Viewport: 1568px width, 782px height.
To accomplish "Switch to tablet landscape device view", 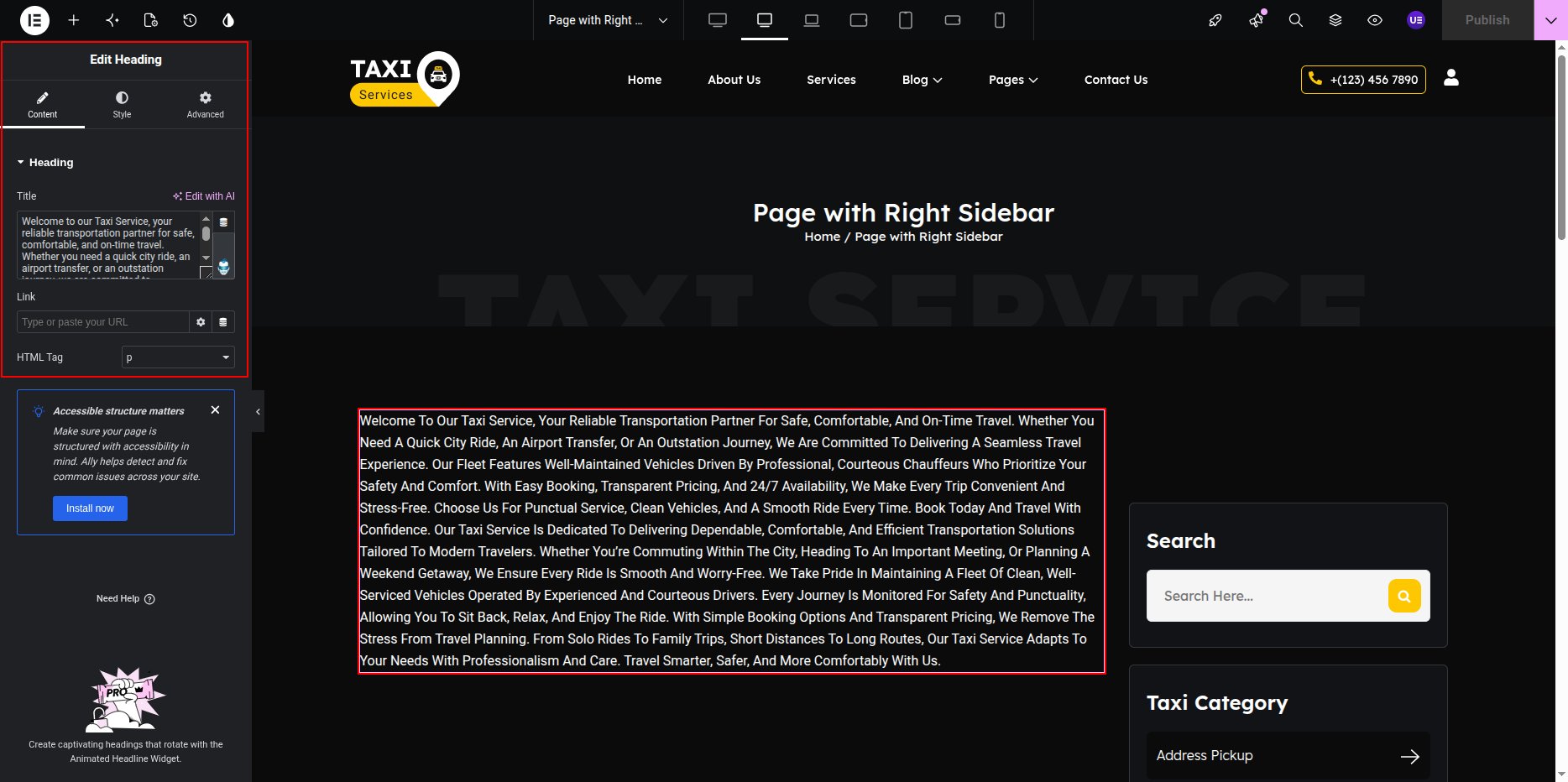I will 859,20.
